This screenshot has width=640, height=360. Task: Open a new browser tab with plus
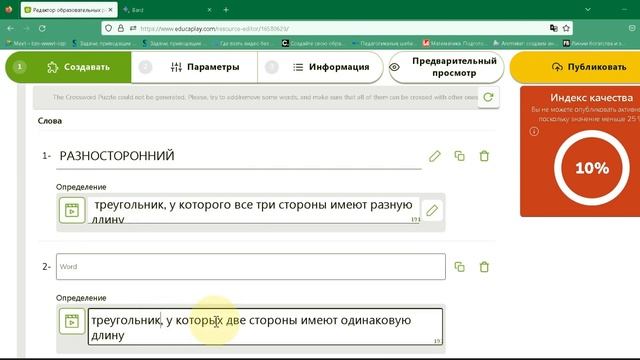(x=226, y=10)
